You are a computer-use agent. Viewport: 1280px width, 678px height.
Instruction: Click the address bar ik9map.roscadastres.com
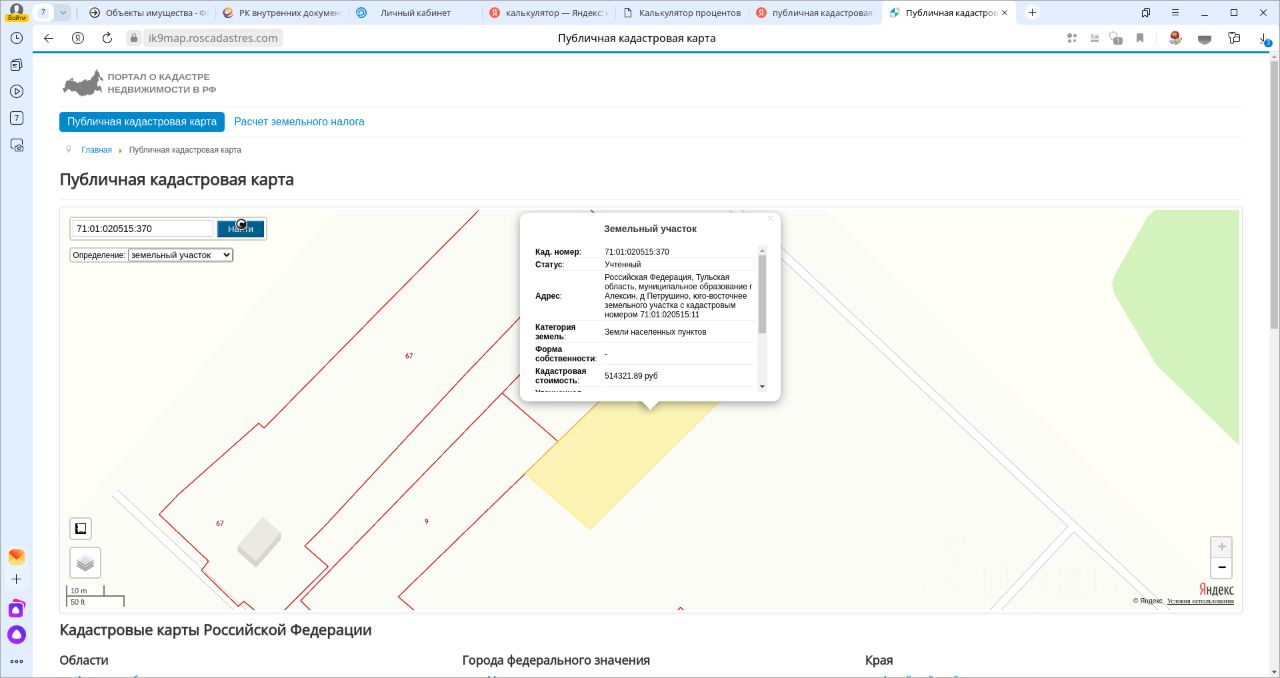[213, 38]
